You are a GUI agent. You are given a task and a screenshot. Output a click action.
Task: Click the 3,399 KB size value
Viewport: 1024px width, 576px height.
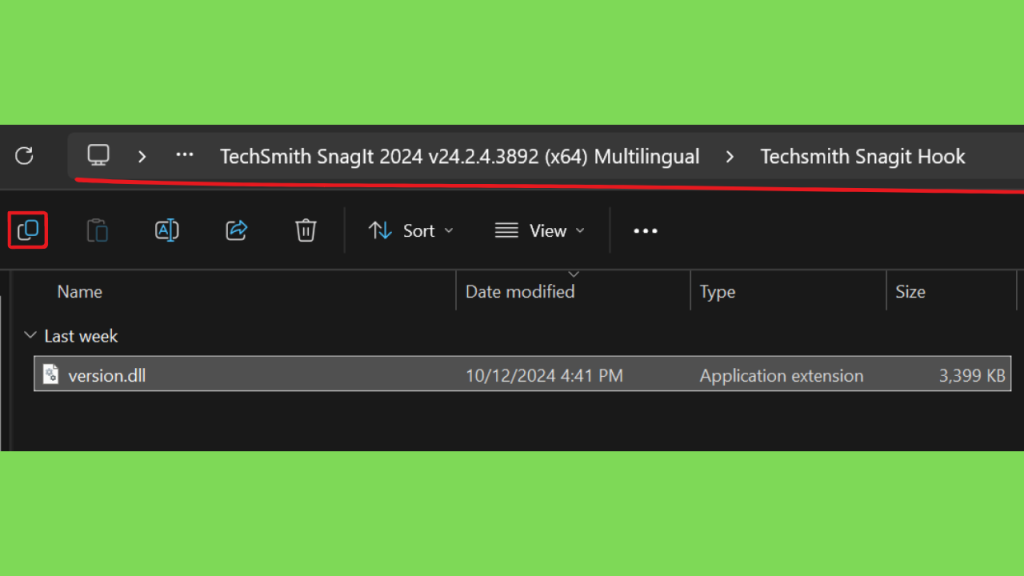972,376
